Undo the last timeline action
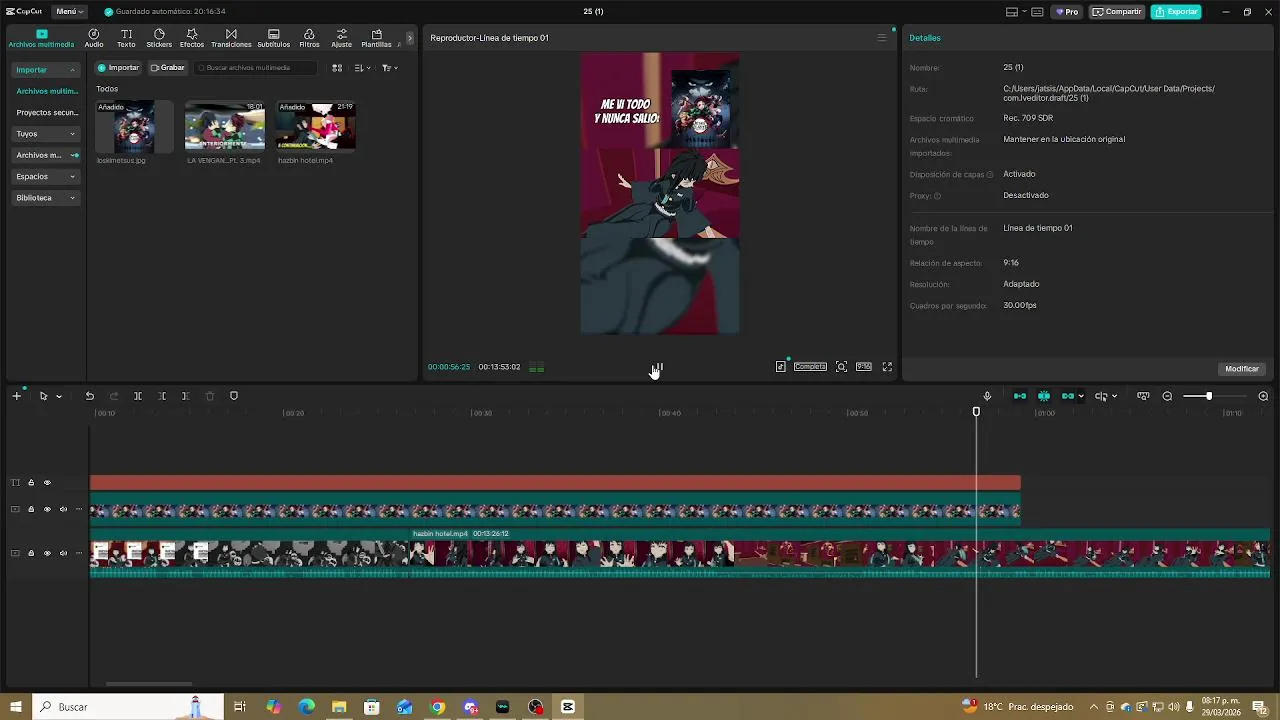1280x720 pixels. [89, 396]
